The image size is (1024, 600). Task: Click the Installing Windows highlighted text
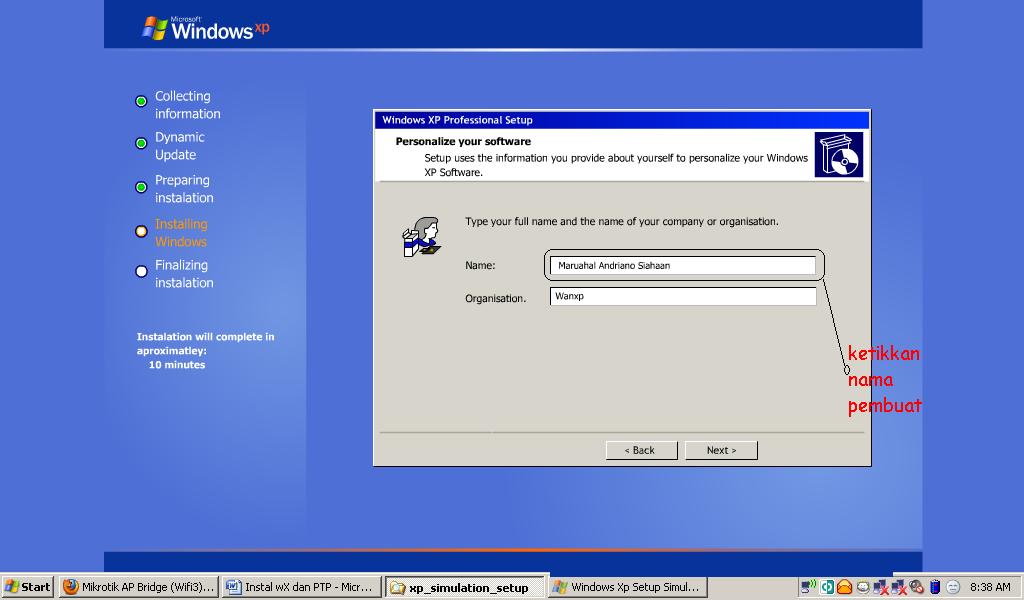181,232
